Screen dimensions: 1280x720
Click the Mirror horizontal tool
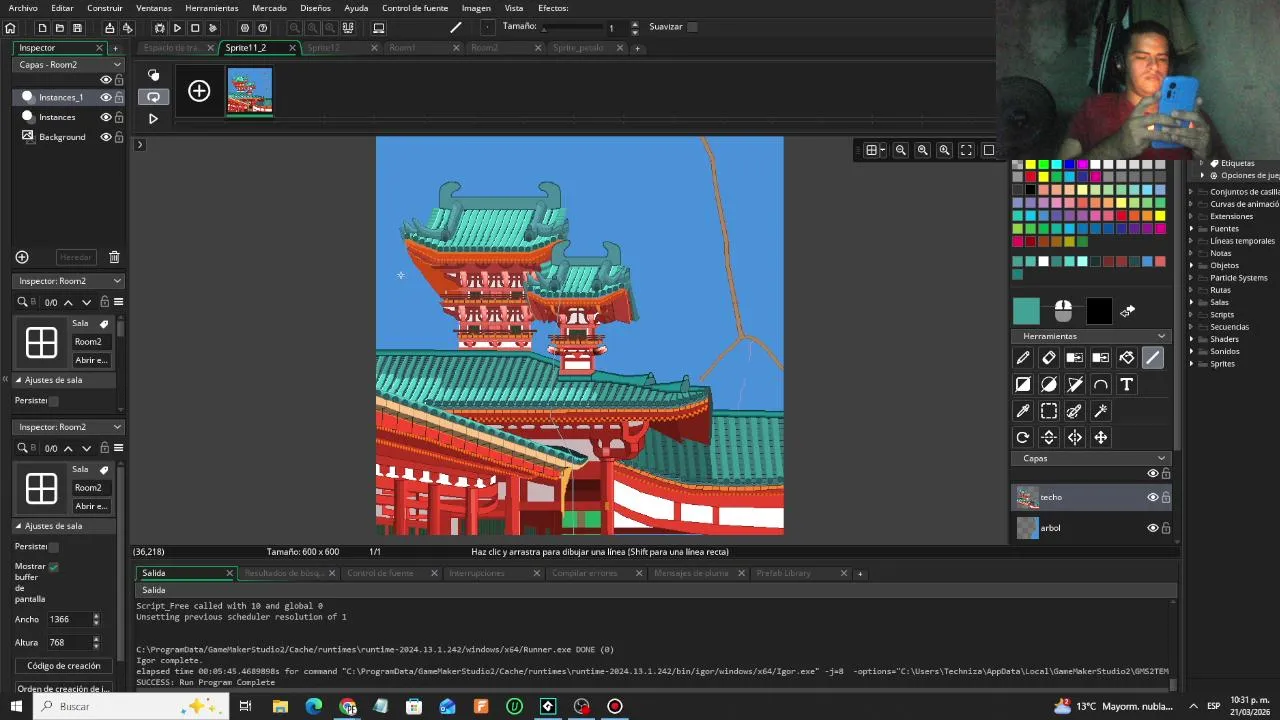click(x=1075, y=437)
